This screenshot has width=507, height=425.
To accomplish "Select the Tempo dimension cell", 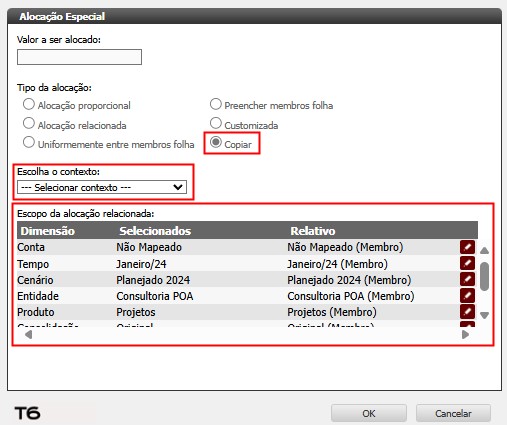I will (x=33, y=264).
